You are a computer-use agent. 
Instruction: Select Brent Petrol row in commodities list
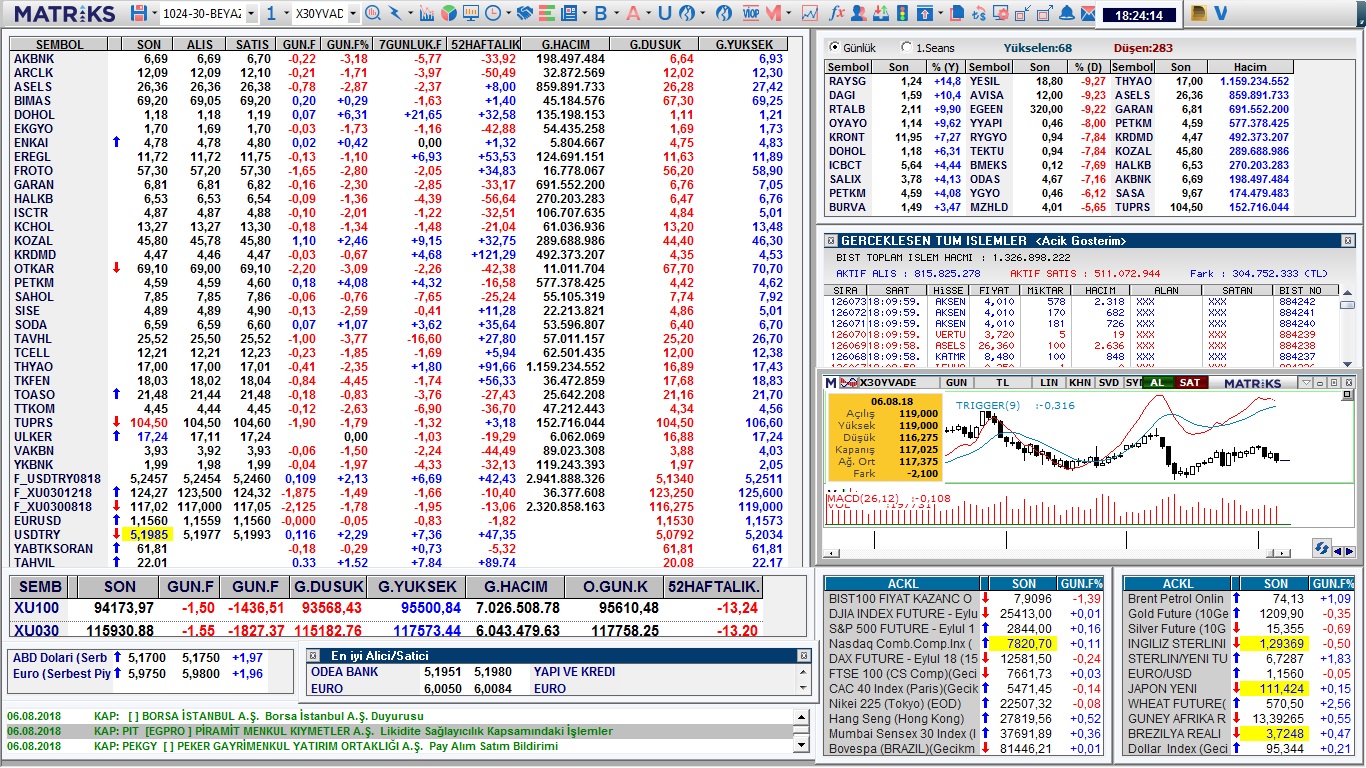1238,599
